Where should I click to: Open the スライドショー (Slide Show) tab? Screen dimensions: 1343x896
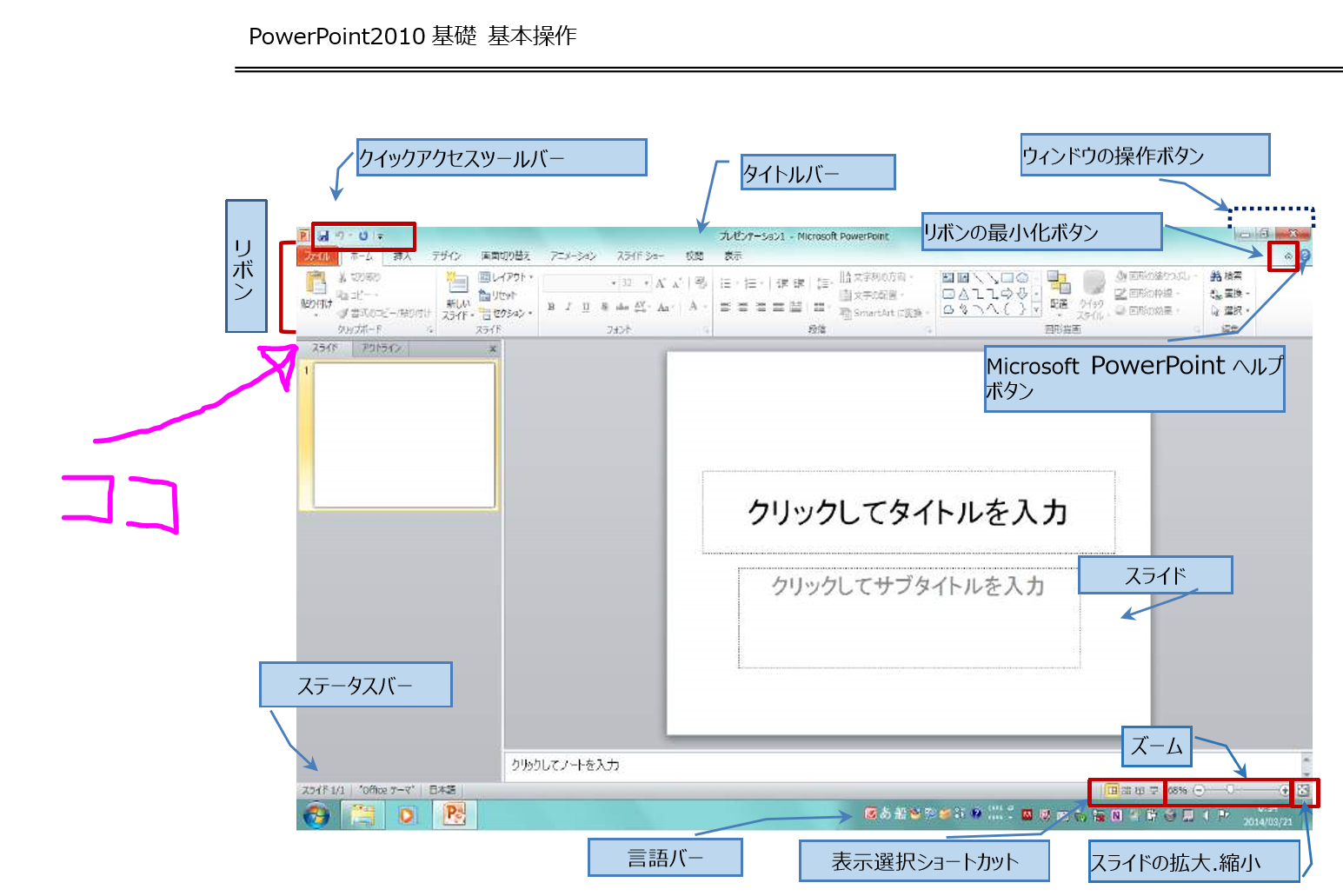tap(640, 256)
